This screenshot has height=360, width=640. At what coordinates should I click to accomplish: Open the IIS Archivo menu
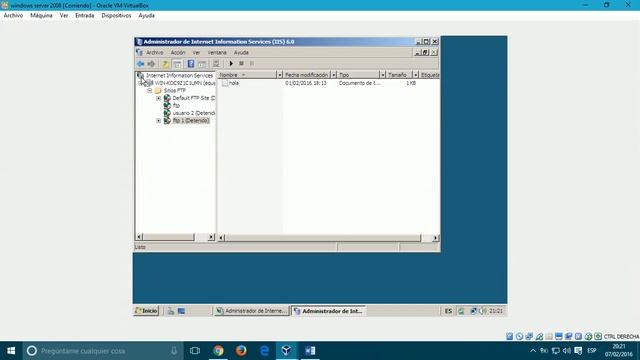point(155,53)
